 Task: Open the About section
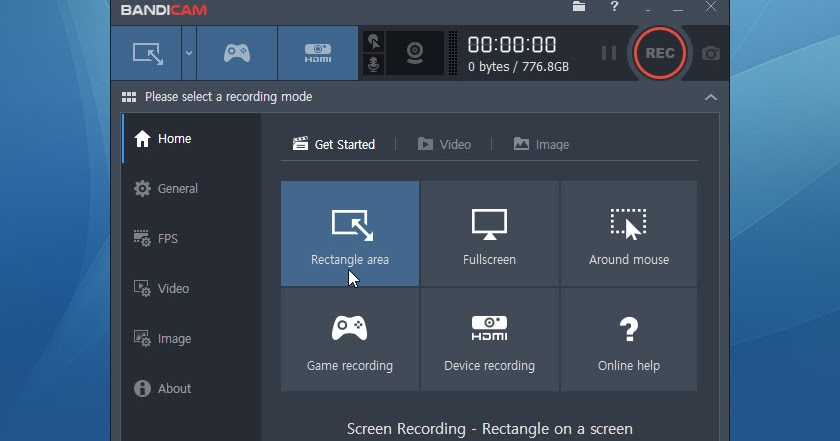(191, 388)
